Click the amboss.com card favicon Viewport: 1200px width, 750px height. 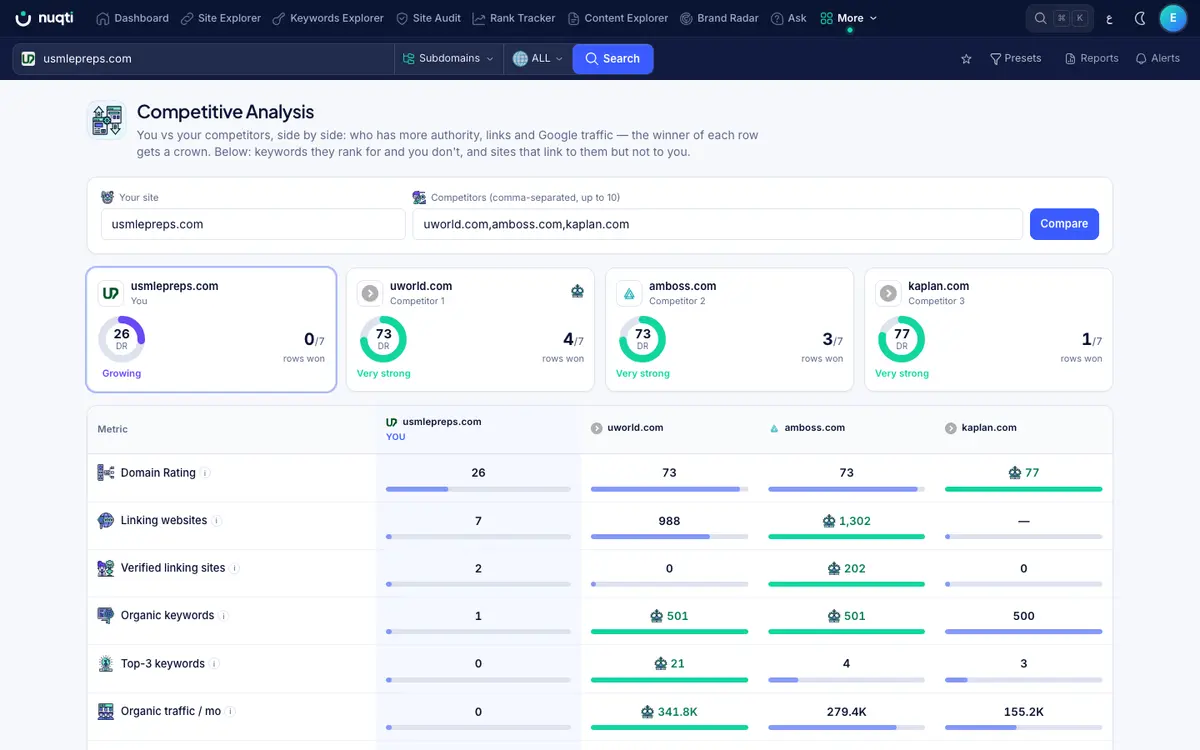click(x=629, y=293)
